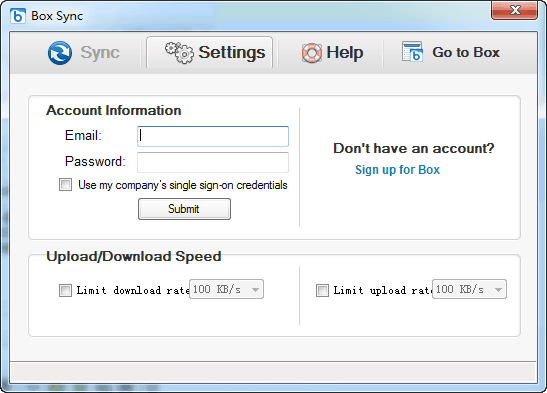Click into the Password field

click(x=213, y=162)
